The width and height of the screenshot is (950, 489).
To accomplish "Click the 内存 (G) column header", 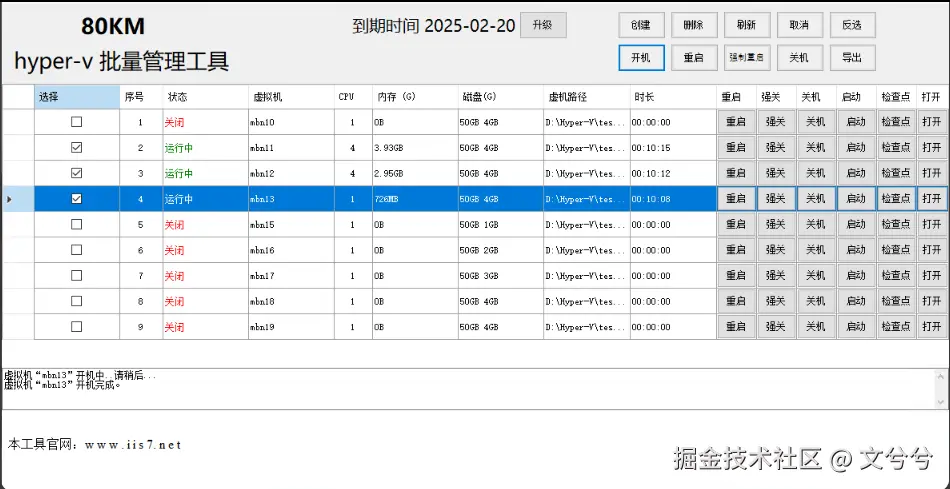I will click(415, 97).
